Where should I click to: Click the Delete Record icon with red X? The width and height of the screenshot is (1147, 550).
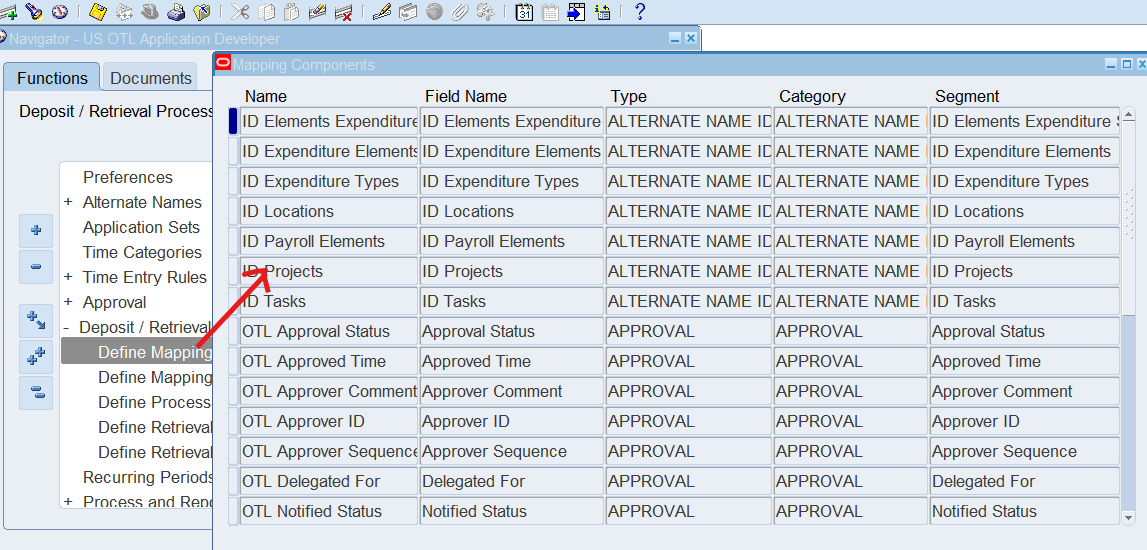[x=343, y=12]
